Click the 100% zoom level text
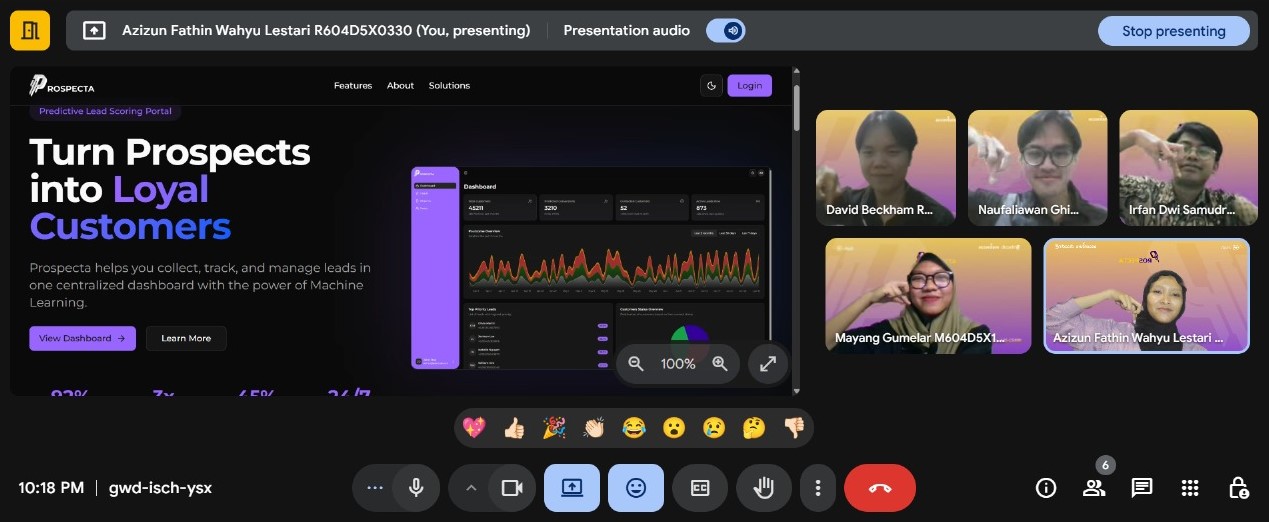The height and width of the screenshot is (522, 1269). [678, 364]
